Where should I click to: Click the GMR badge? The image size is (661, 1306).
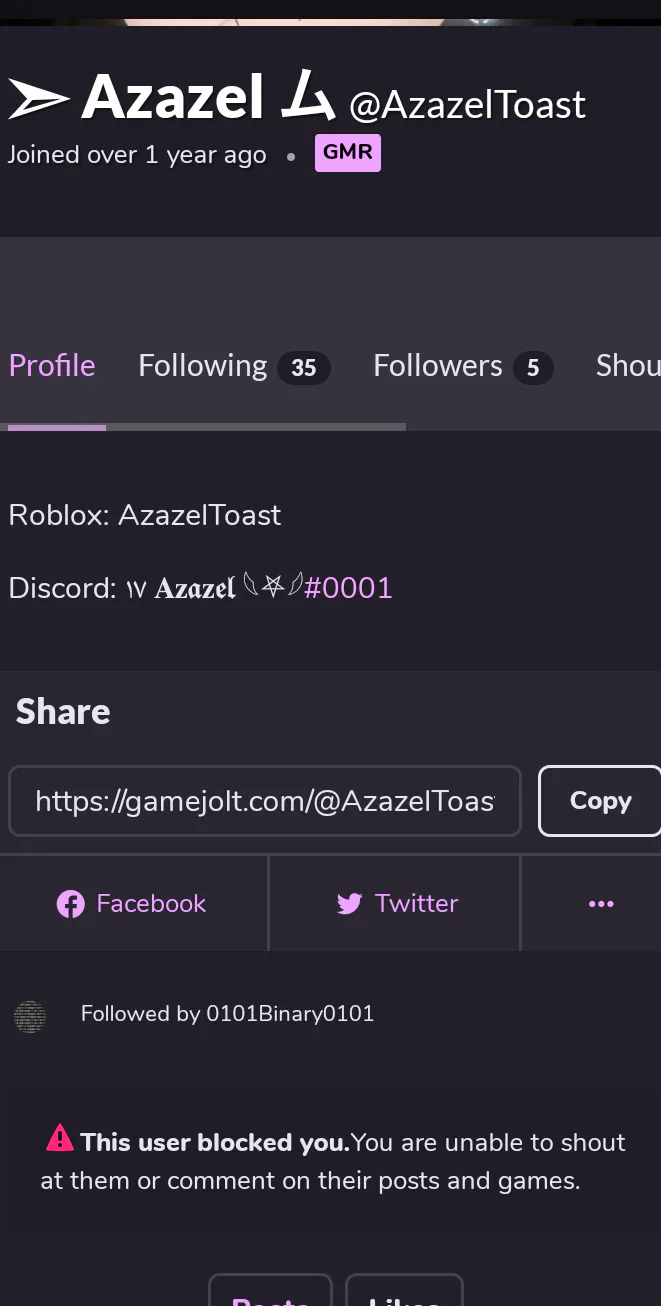point(348,154)
